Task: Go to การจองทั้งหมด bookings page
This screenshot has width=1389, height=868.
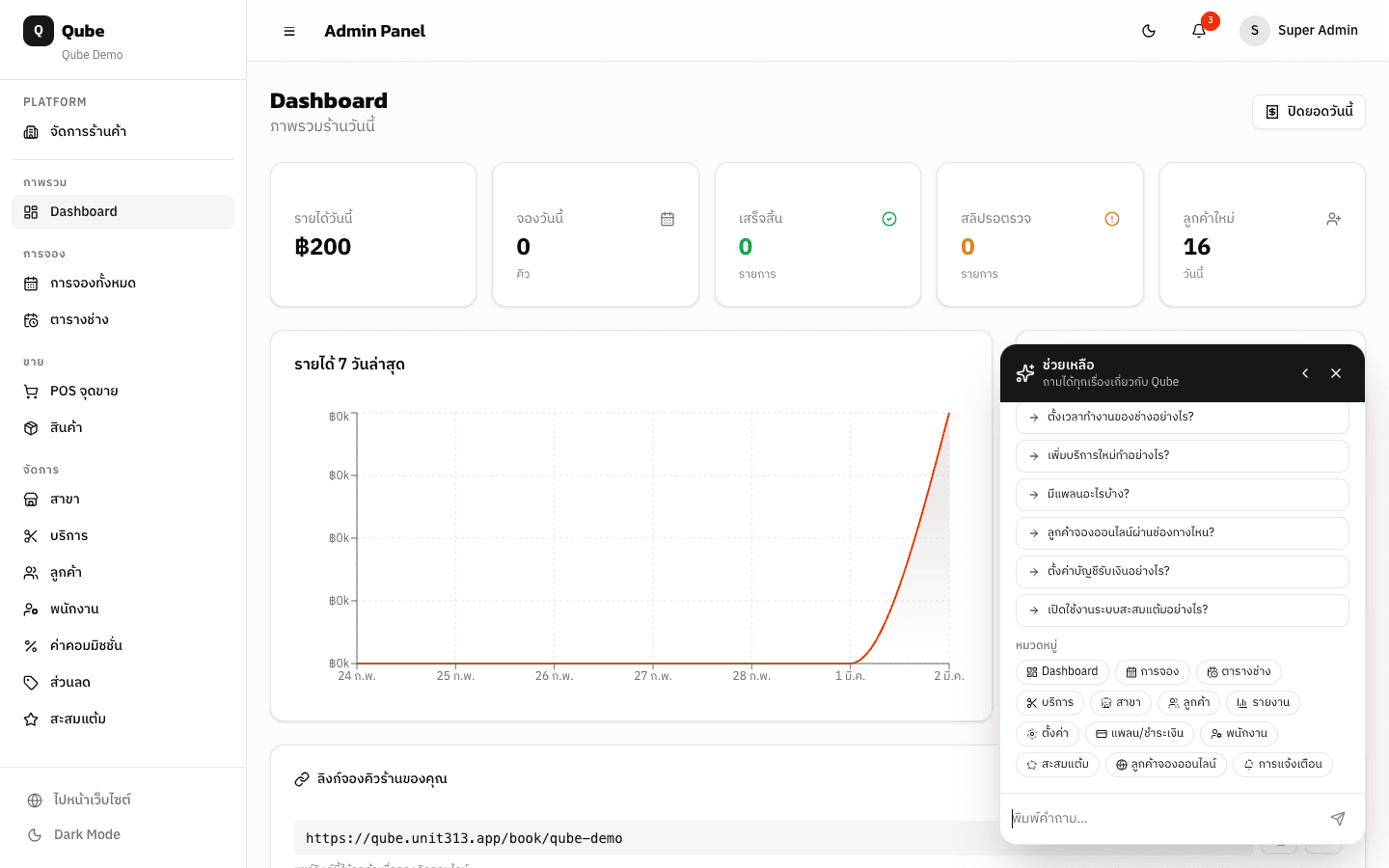Action: click(93, 283)
